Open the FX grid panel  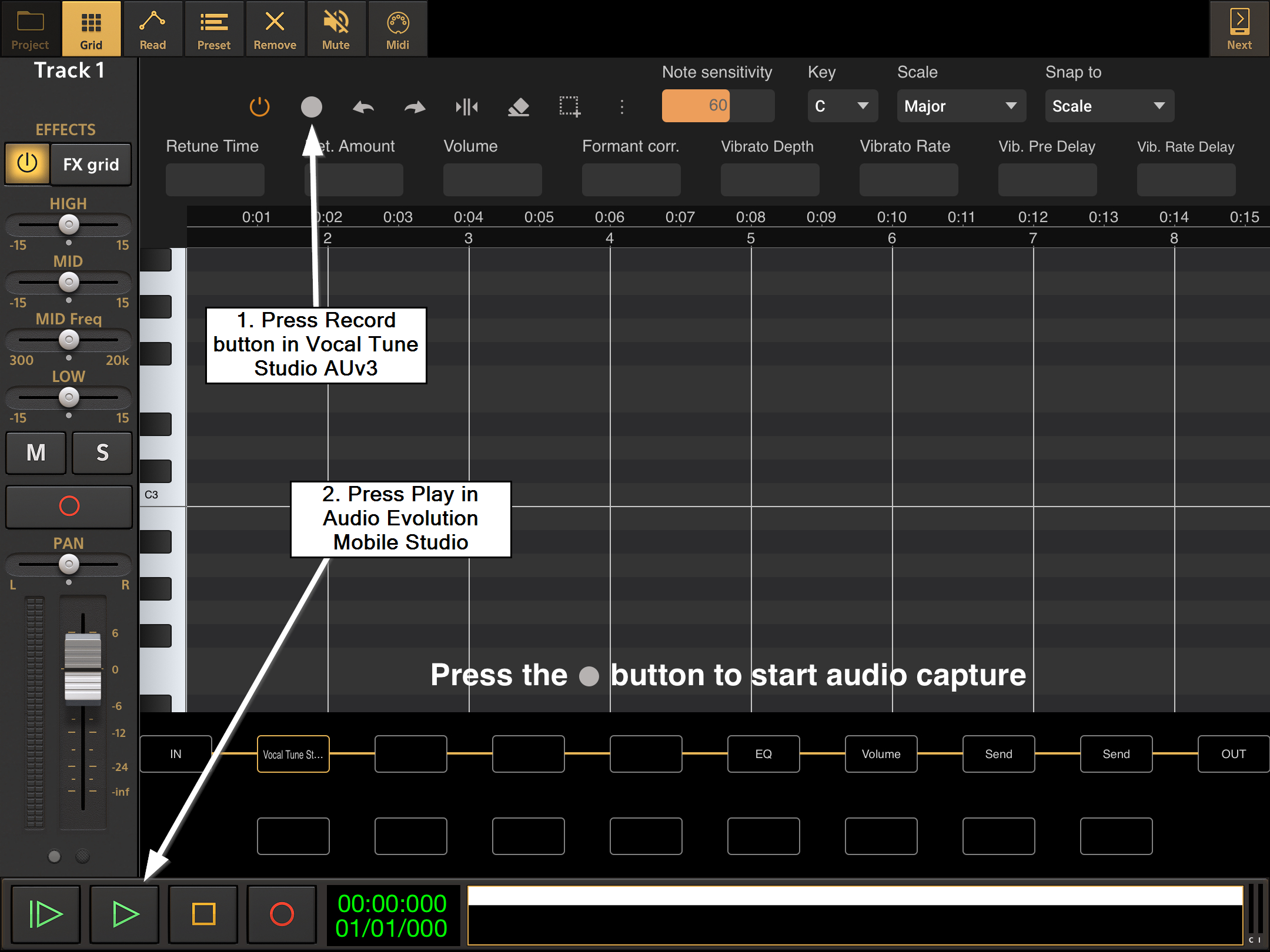[91, 165]
